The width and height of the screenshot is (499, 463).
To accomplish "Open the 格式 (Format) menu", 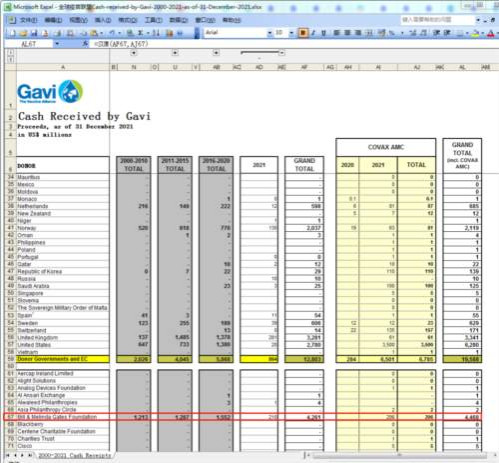I will coord(128,20).
